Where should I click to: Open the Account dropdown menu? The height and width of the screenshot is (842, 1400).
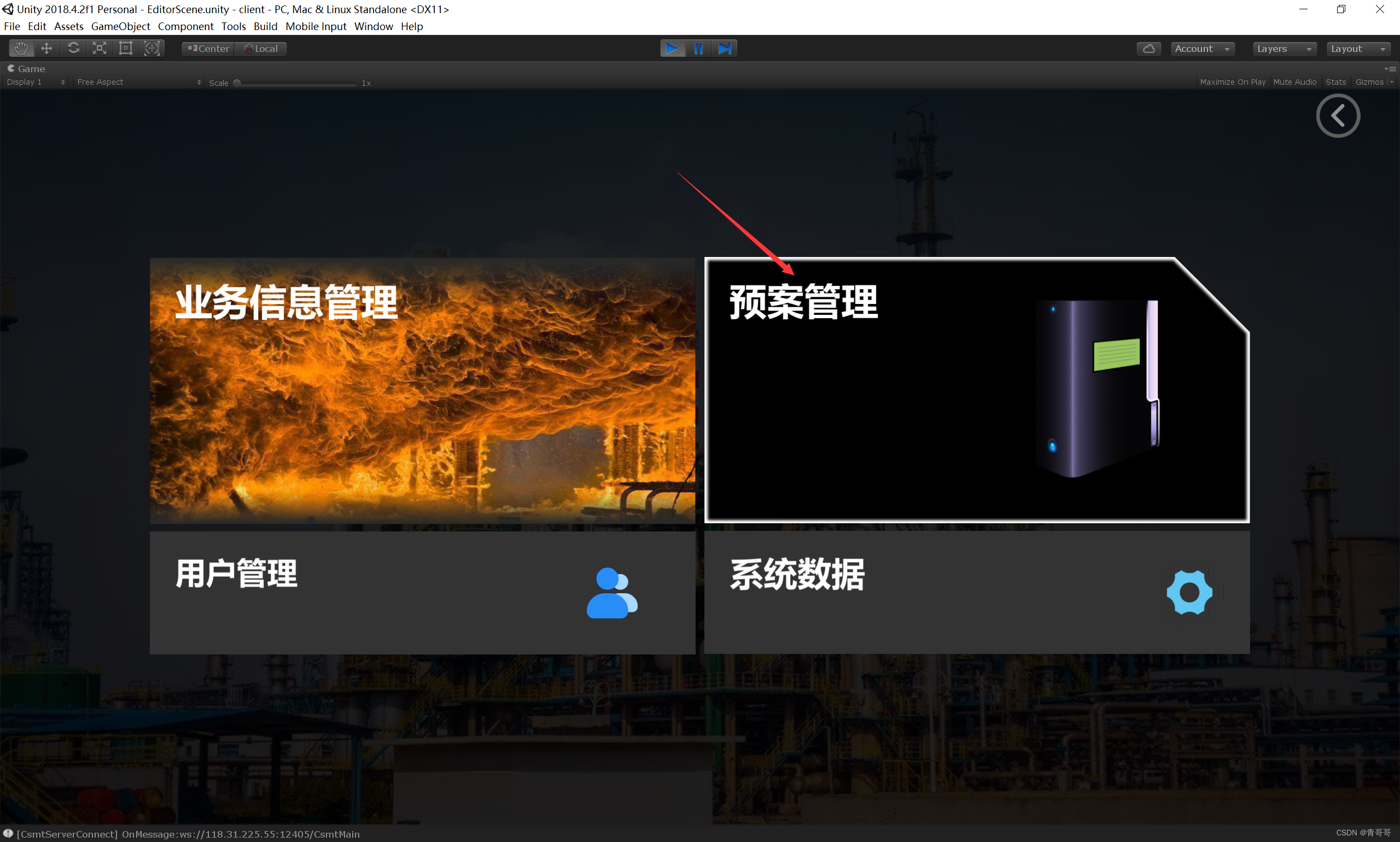point(1201,47)
